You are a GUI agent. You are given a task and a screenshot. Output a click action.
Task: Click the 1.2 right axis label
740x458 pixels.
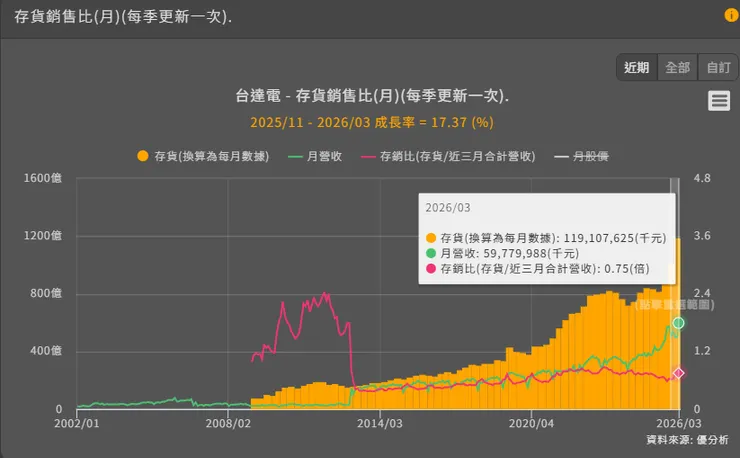pos(702,351)
